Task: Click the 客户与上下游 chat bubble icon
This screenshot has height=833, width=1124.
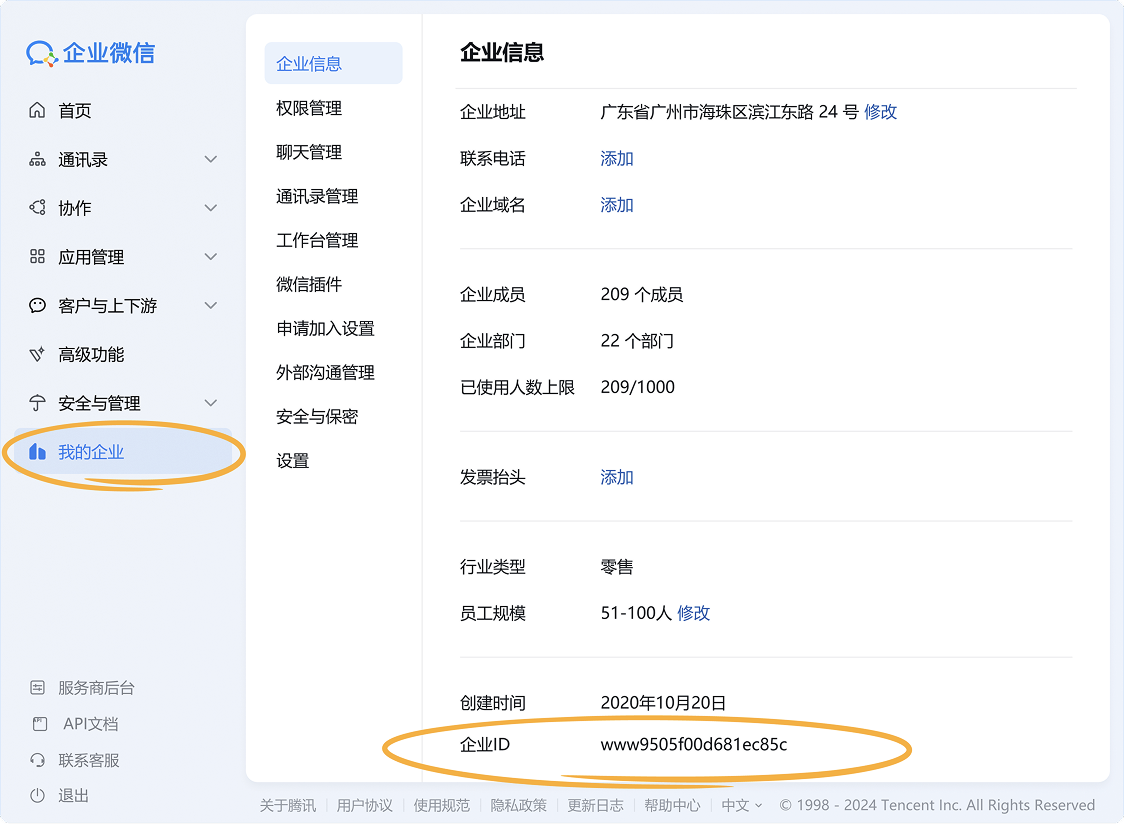Action: 37,305
